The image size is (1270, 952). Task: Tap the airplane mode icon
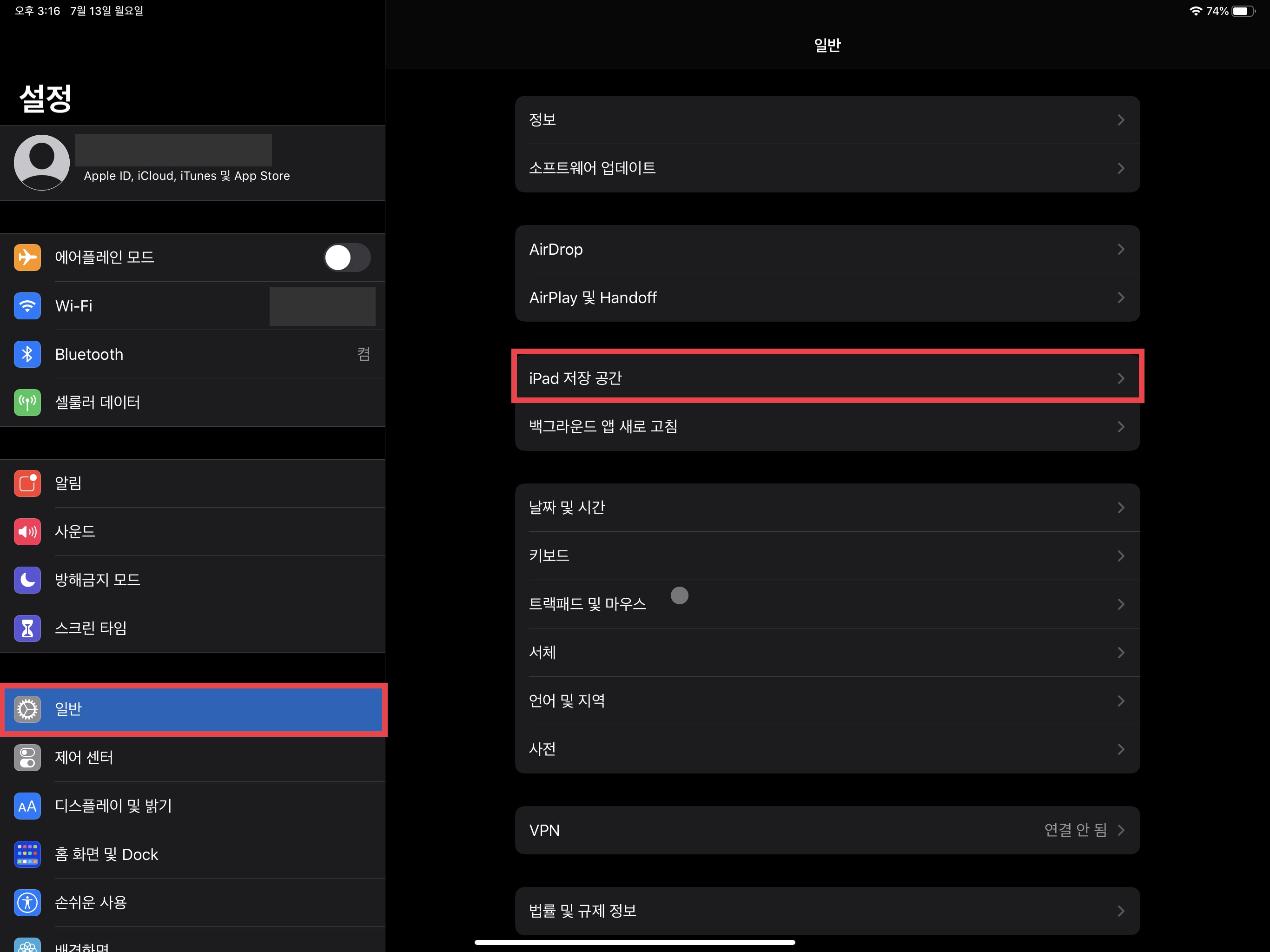(x=27, y=257)
